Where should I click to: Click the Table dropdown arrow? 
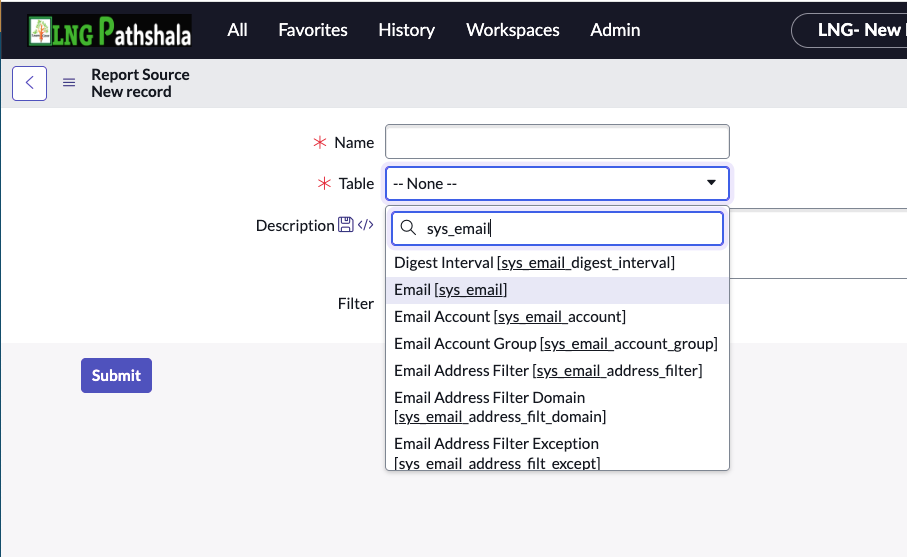(711, 183)
